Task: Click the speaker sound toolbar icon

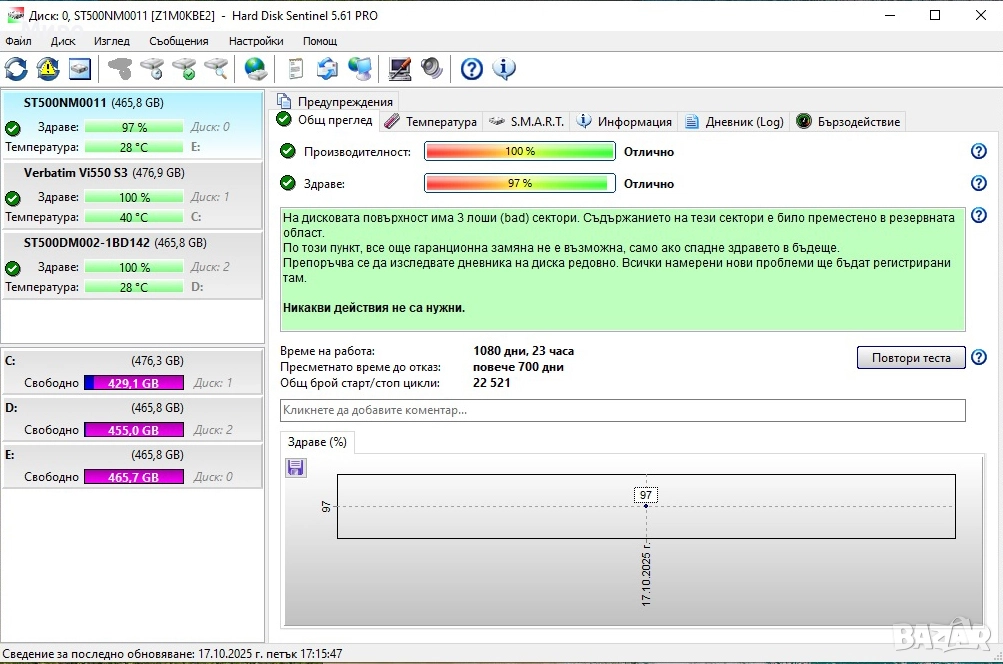Action: (432, 68)
